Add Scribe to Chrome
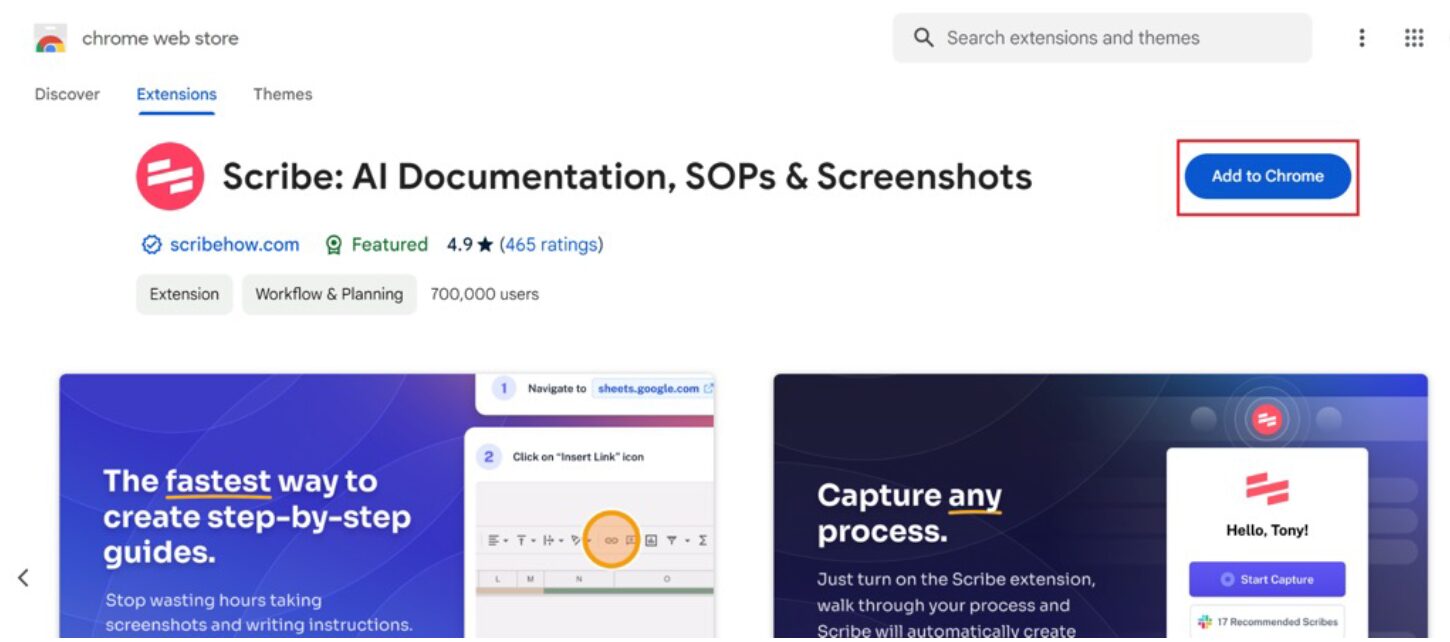This screenshot has width=1450, height=642. coord(1266,175)
